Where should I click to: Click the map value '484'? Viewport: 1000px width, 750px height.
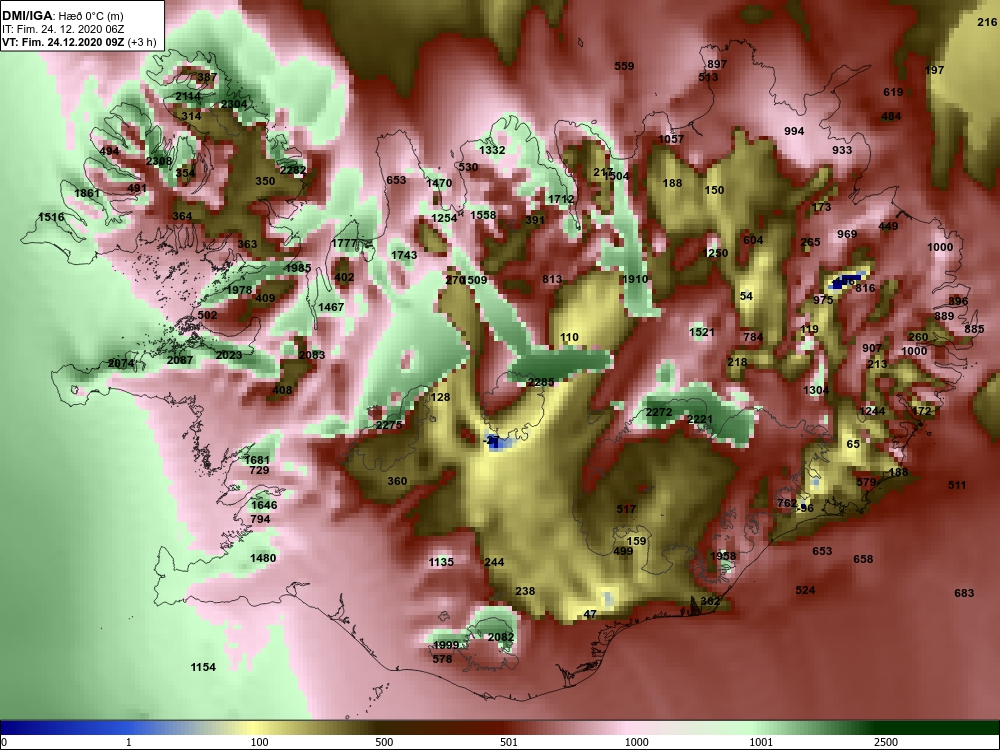point(891,116)
